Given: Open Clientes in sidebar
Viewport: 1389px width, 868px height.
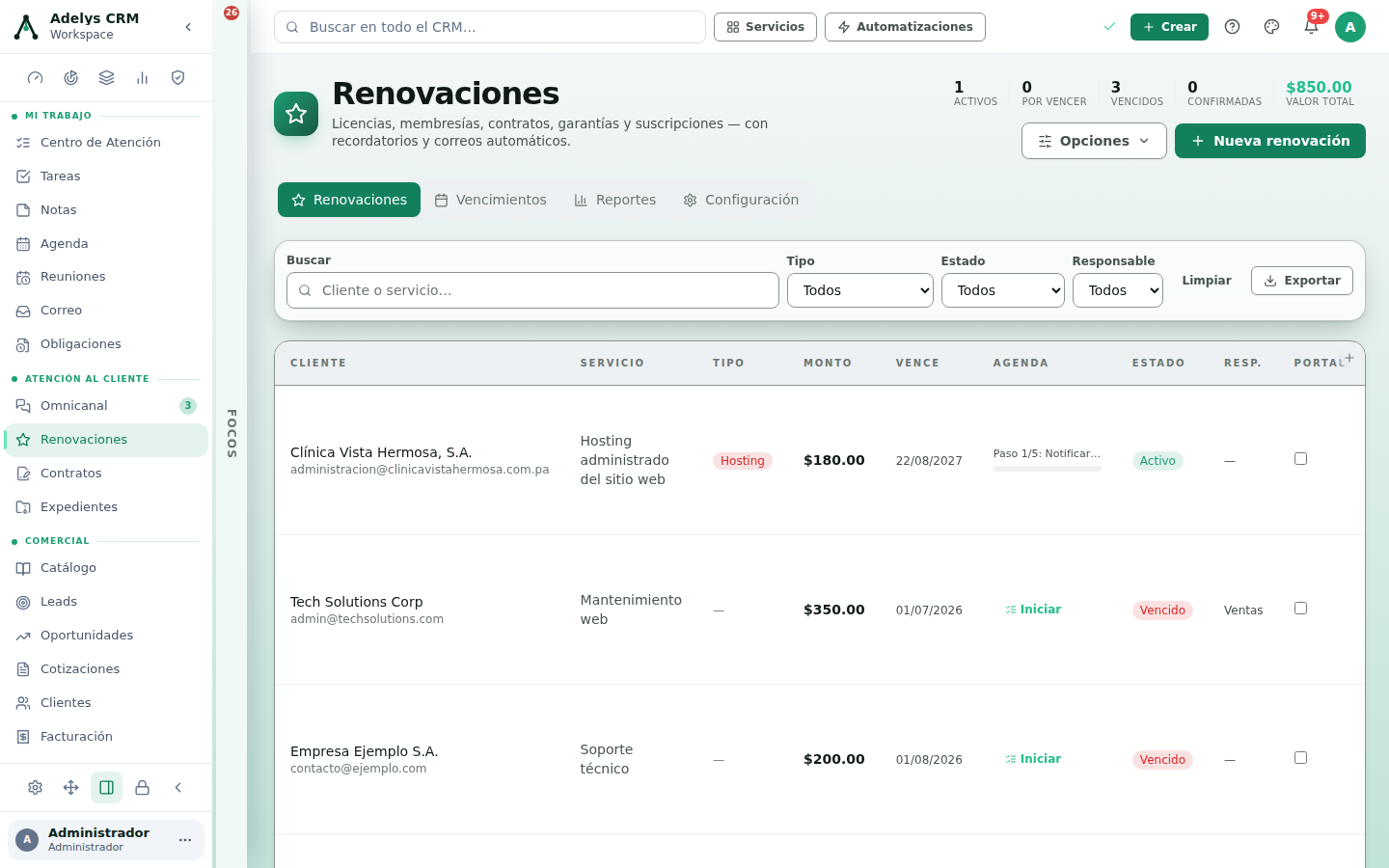Looking at the screenshot, I should coord(106,703).
